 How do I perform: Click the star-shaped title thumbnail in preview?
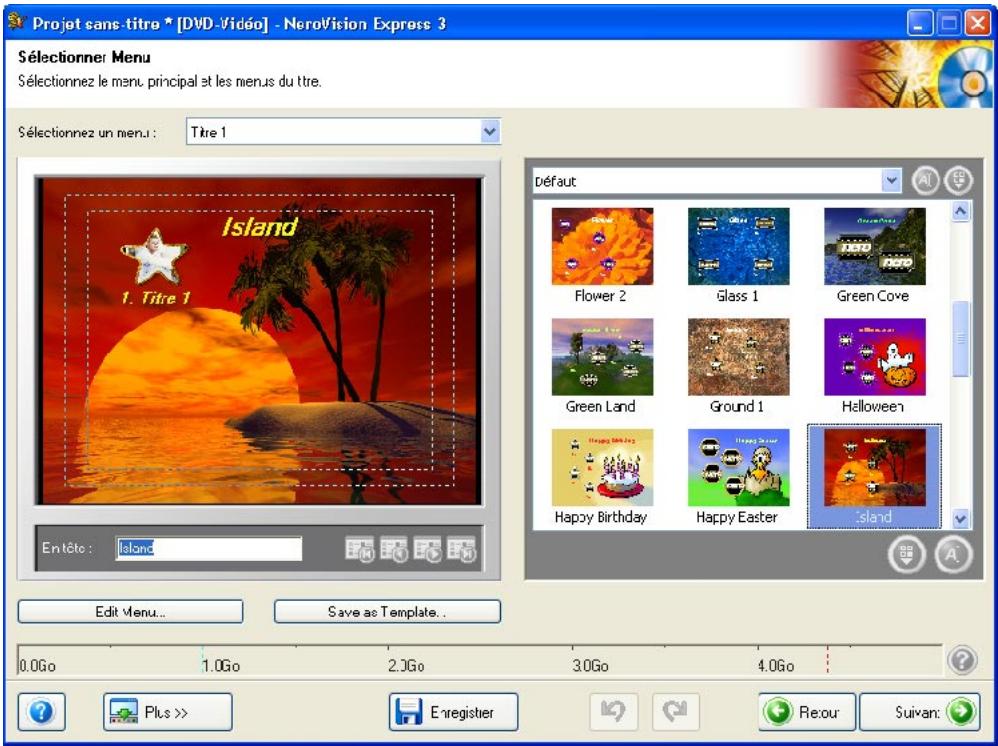[x=155, y=257]
